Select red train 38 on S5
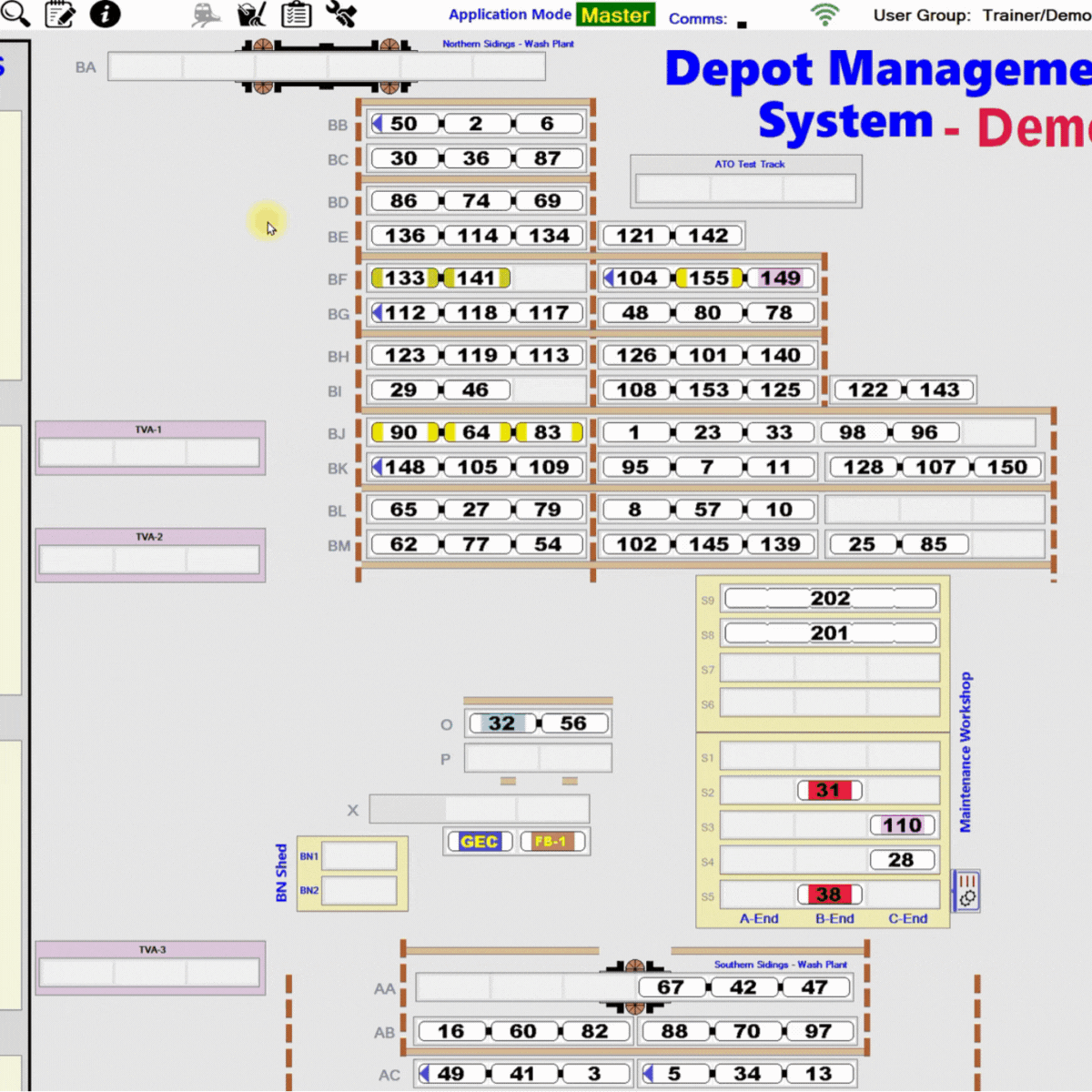 click(x=829, y=895)
